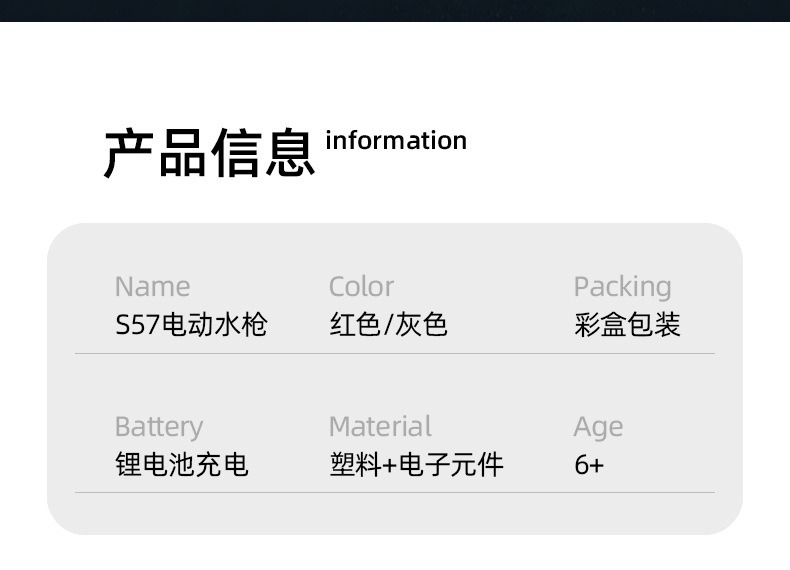Click the 'information' subtitle text
Viewport: 790px width, 570px height.
tap(396, 140)
